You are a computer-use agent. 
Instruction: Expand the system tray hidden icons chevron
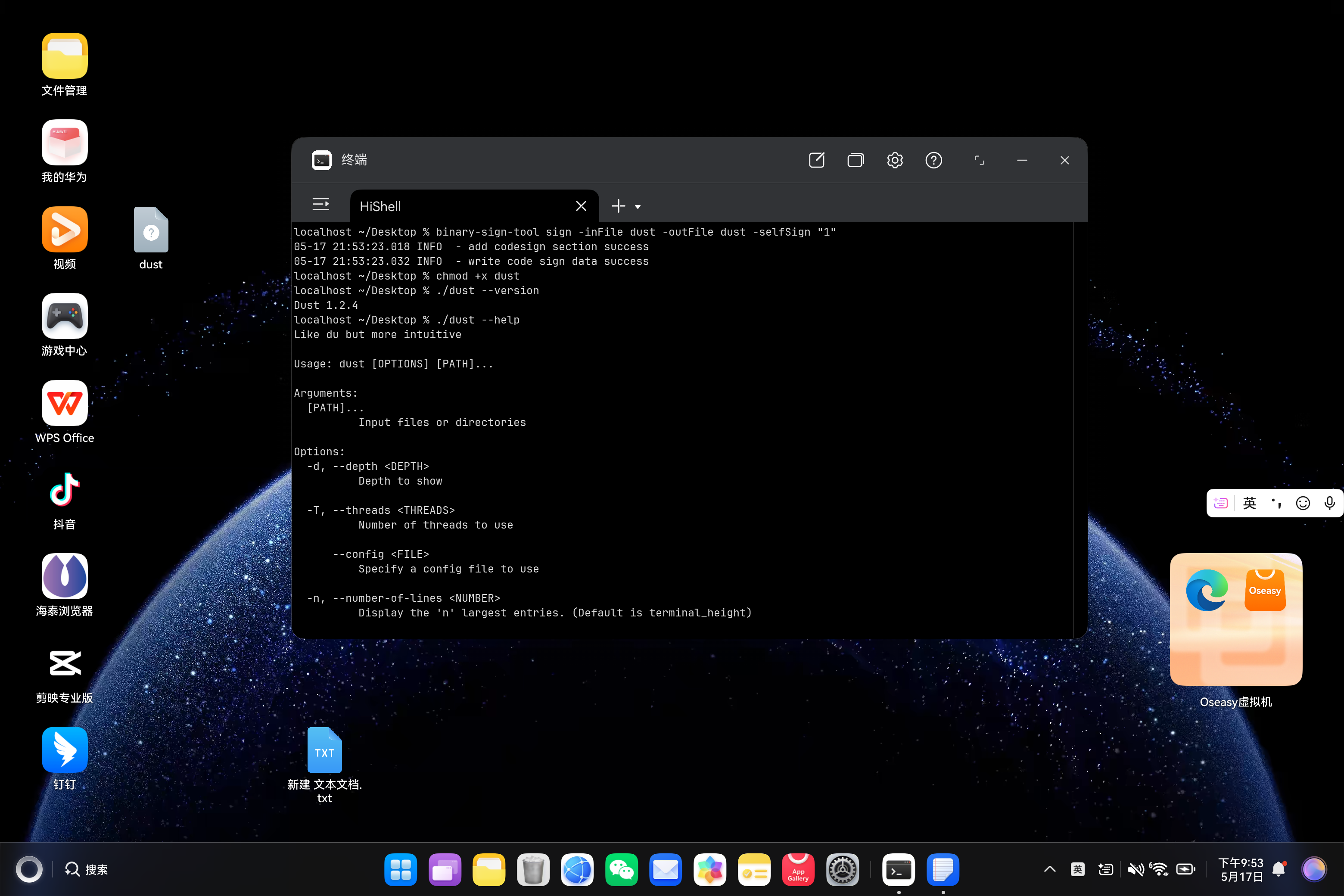click(1050, 869)
